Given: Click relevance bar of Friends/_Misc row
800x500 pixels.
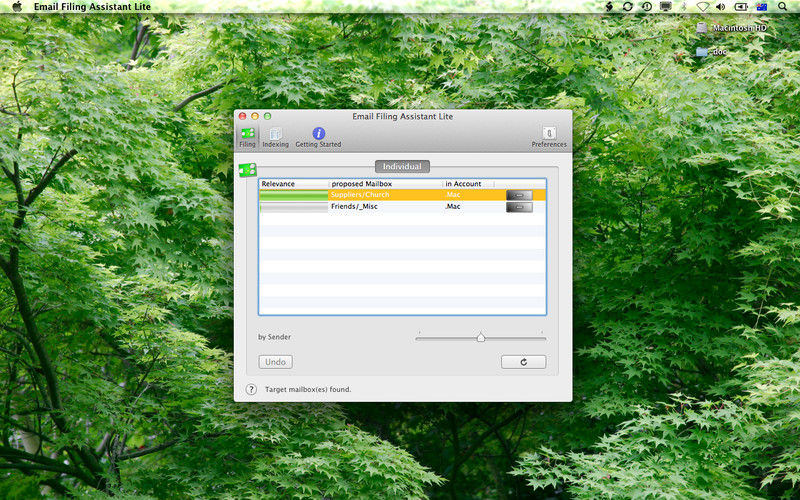Looking at the screenshot, I should click(294, 207).
